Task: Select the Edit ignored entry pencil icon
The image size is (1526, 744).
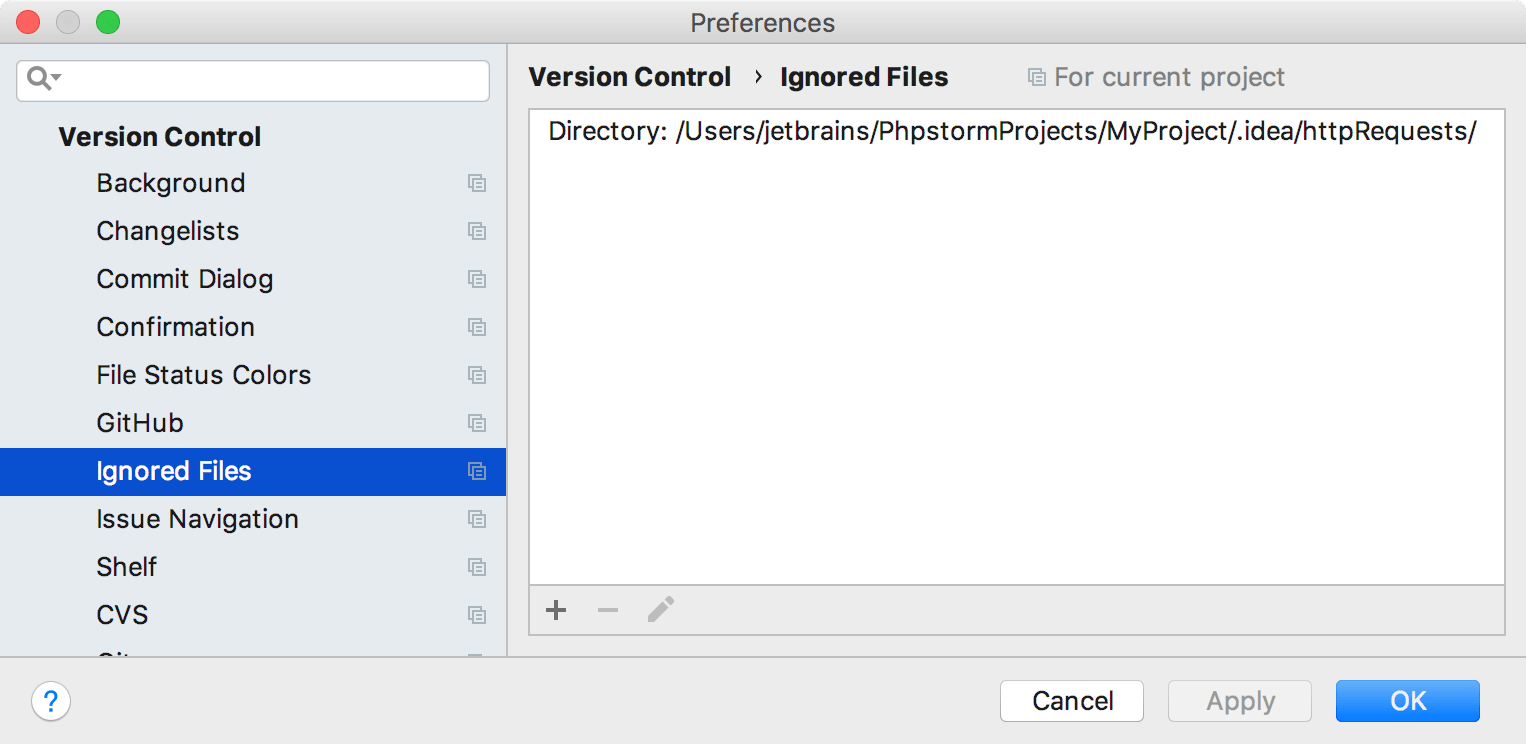Action: (660, 610)
